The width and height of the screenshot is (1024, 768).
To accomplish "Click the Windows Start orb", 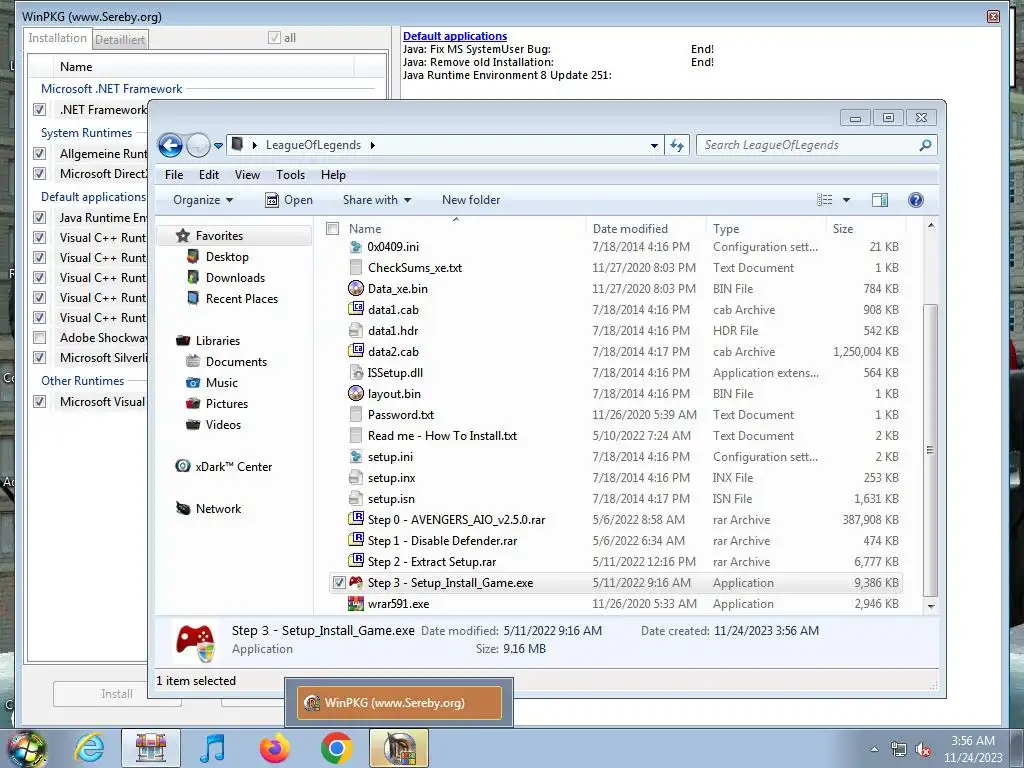I will (x=27, y=749).
